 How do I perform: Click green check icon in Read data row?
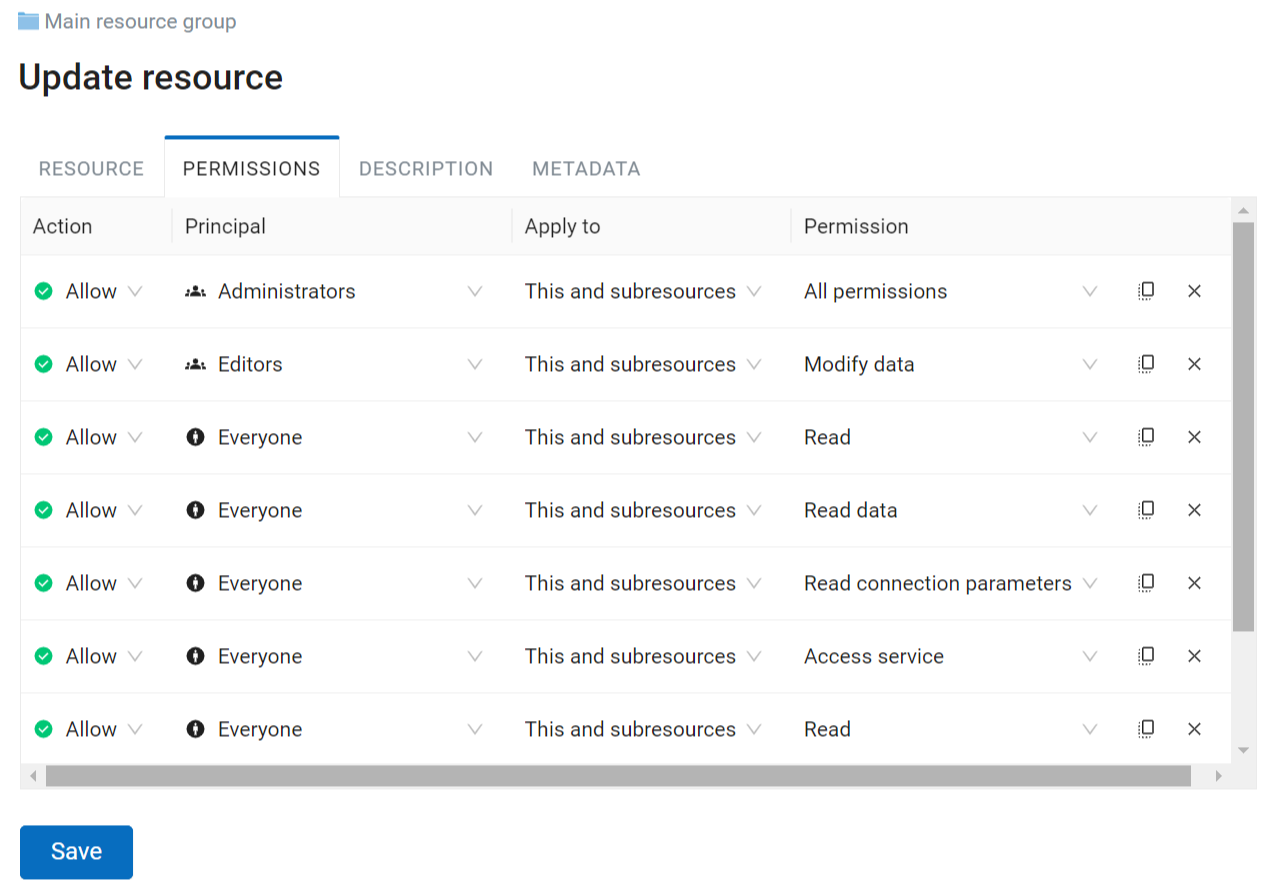43,510
